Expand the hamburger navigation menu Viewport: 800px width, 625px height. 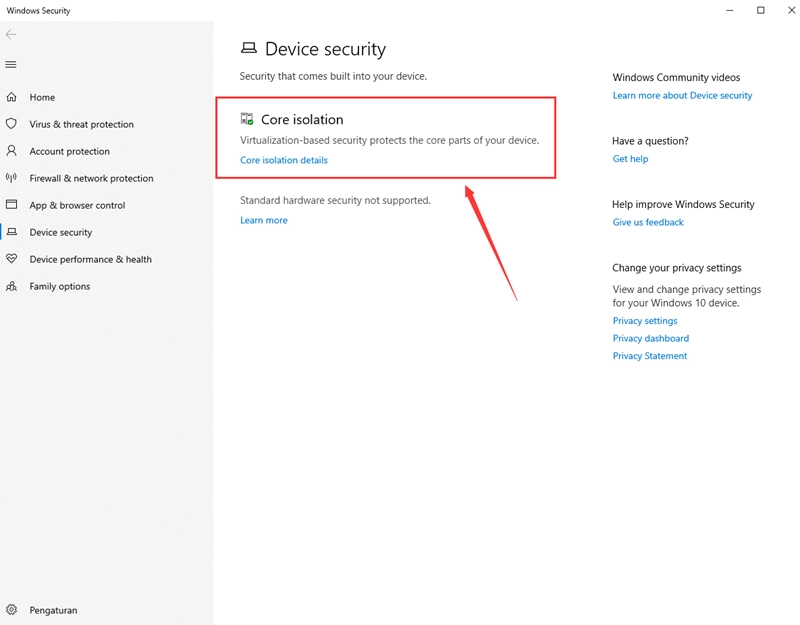pos(11,64)
